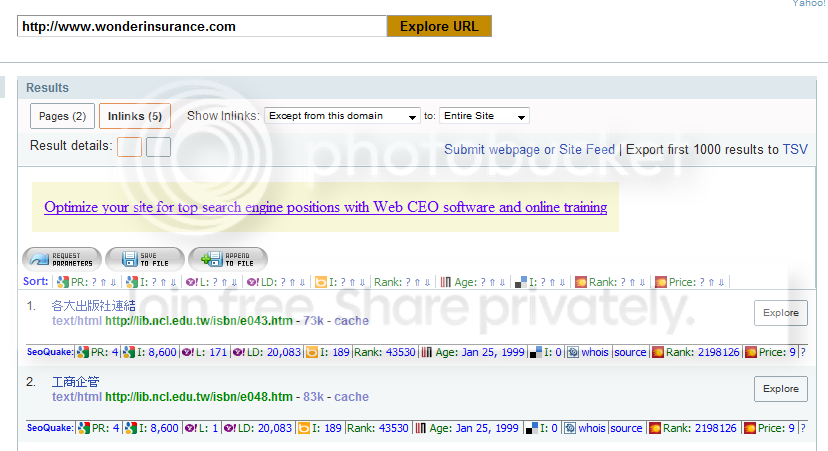Click Explore button for result 1
Viewport: 828px width, 451px height.
point(780,313)
